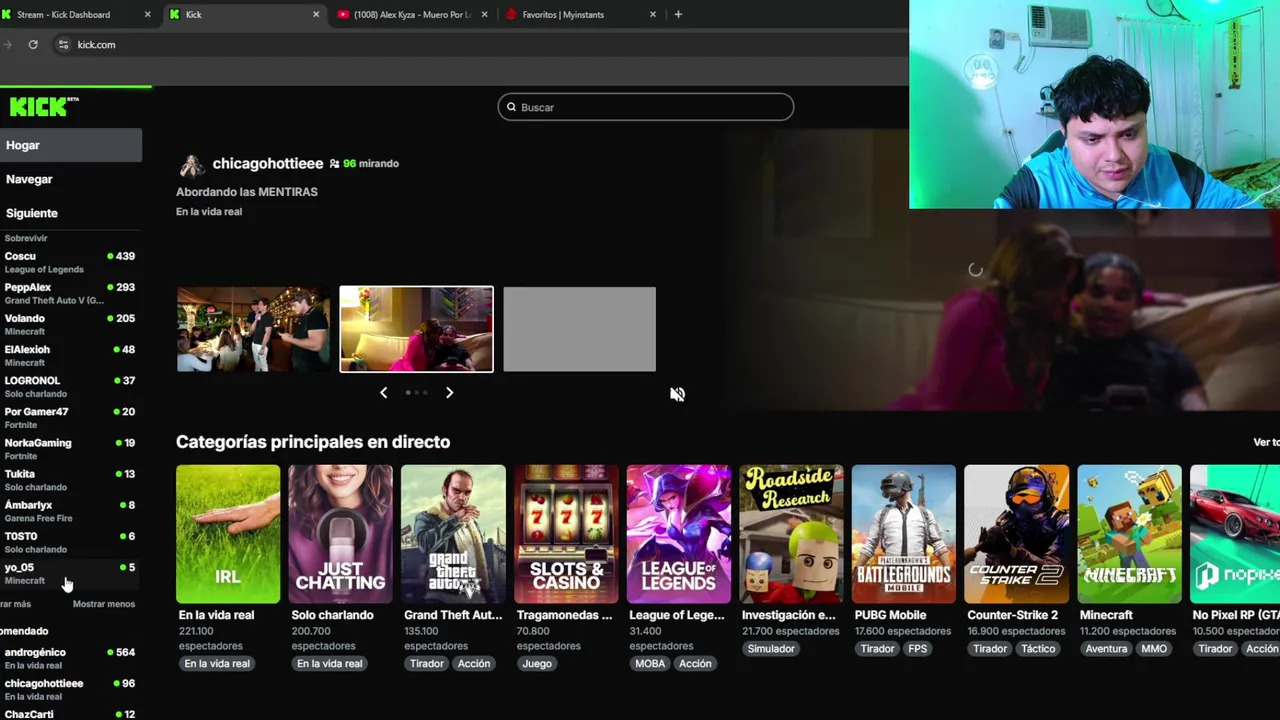Viewport: 1280px width, 720px height.
Task: Close the Stream - Kick Dashboard tab
Action: (148, 14)
